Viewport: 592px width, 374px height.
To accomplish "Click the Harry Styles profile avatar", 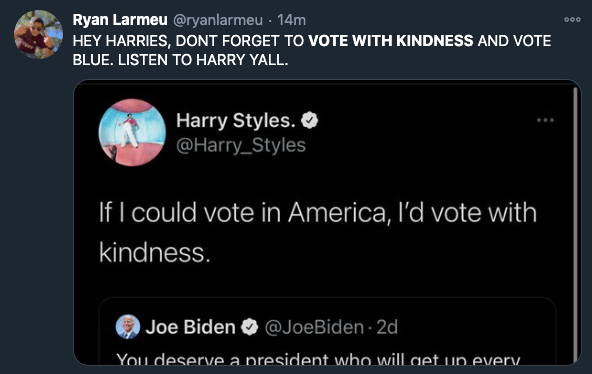I will click(132, 132).
